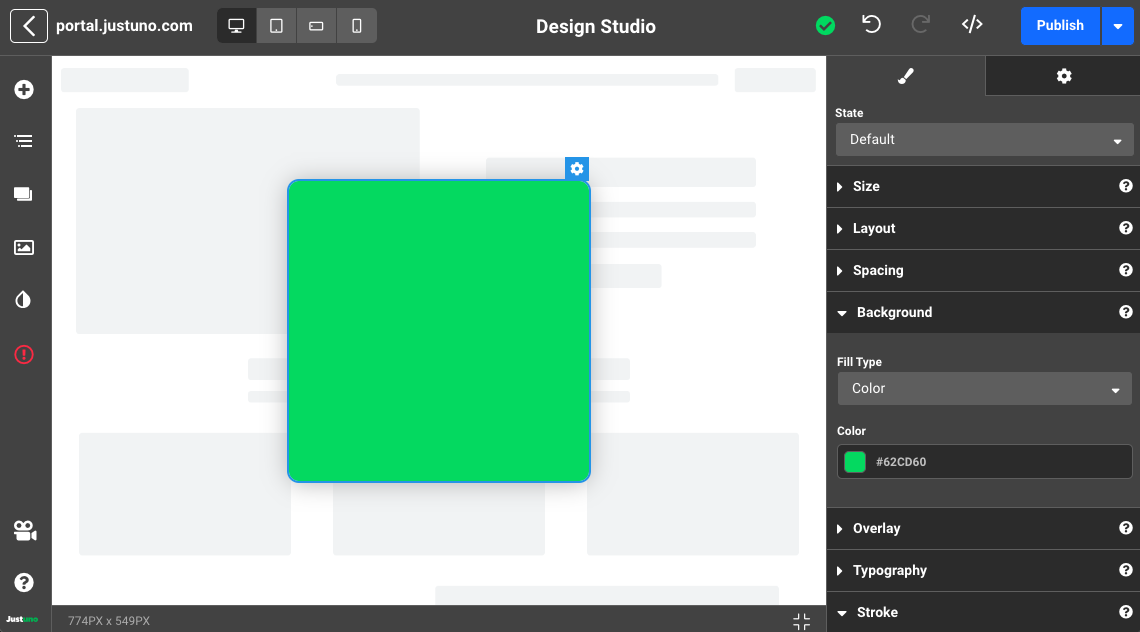The width and height of the screenshot is (1140, 632).
Task: Switch to desktop device preview
Action: tap(237, 26)
